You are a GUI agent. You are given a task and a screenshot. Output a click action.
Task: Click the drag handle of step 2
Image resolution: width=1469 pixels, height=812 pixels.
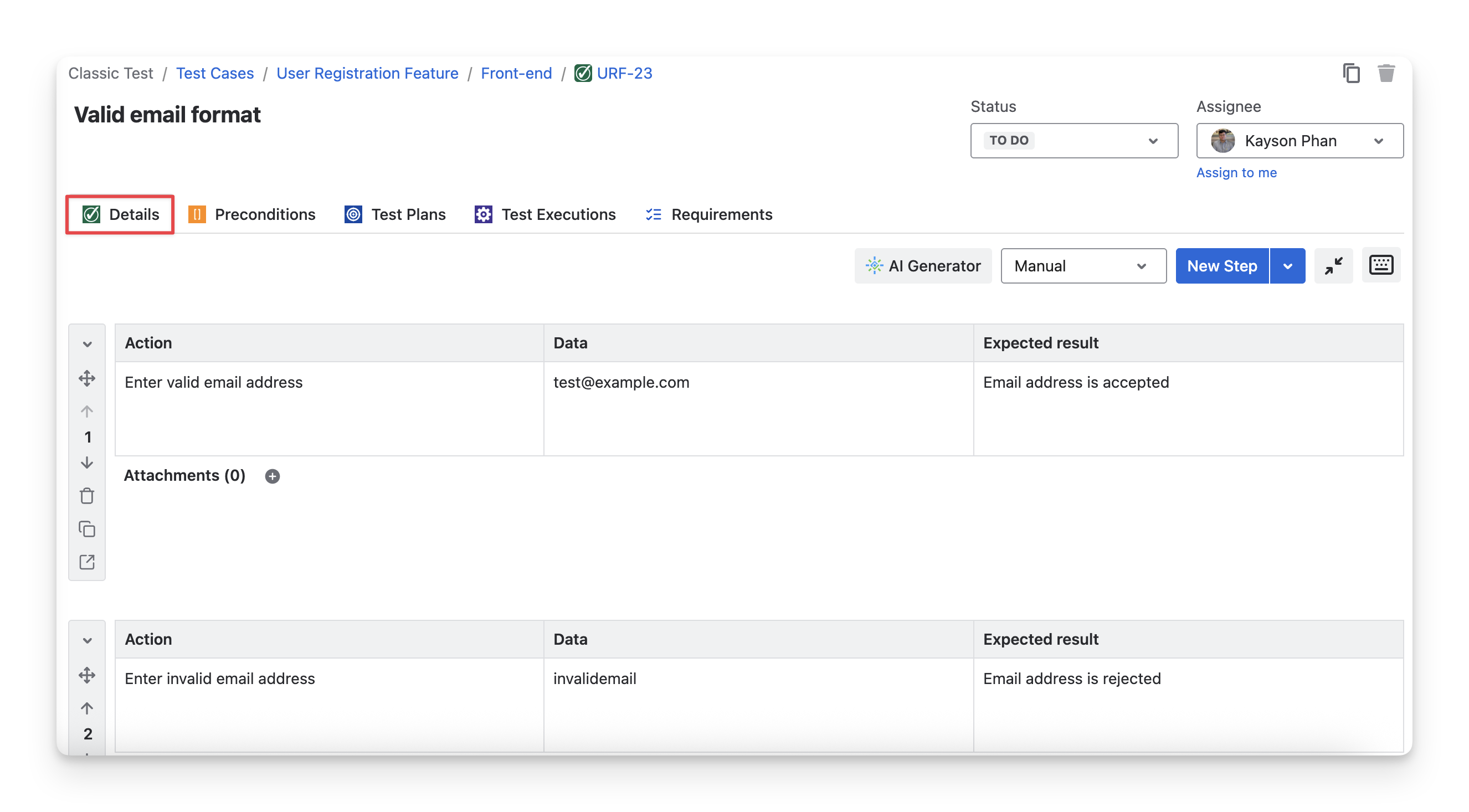(86, 675)
